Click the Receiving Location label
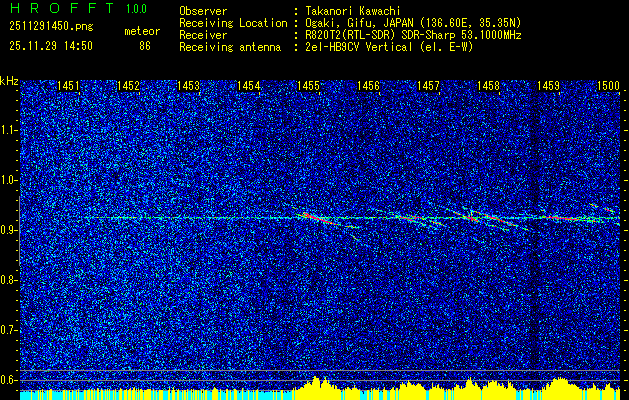 pyautogui.click(x=233, y=23)
